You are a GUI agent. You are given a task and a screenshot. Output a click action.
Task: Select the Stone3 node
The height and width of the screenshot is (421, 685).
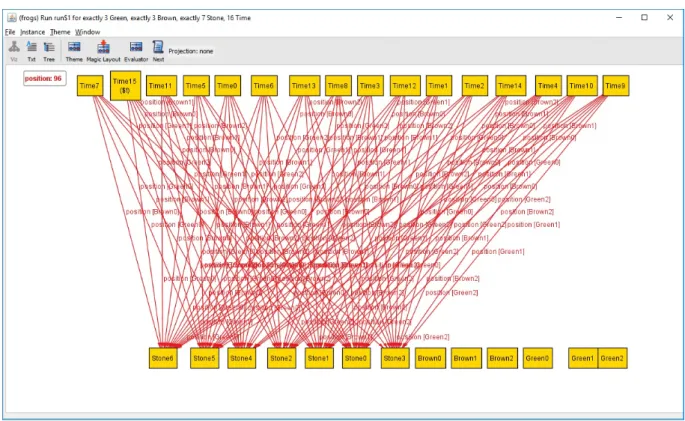point(395,358)
